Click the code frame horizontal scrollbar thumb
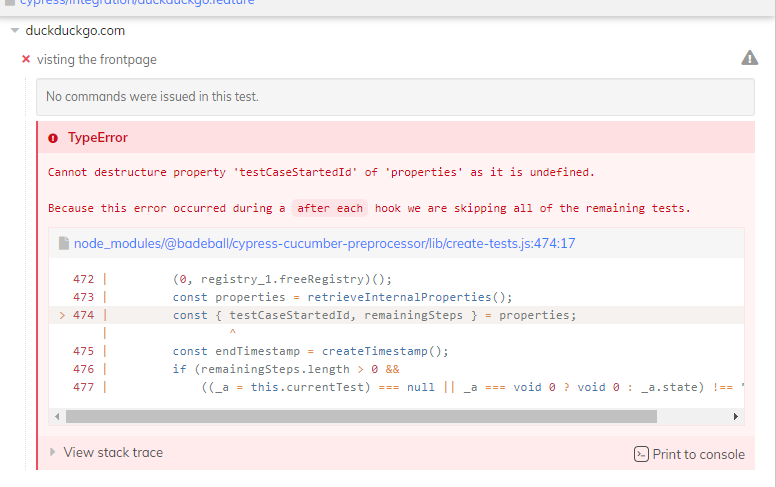Viewport: 776px width, 487px height. (x=361, y=417)
